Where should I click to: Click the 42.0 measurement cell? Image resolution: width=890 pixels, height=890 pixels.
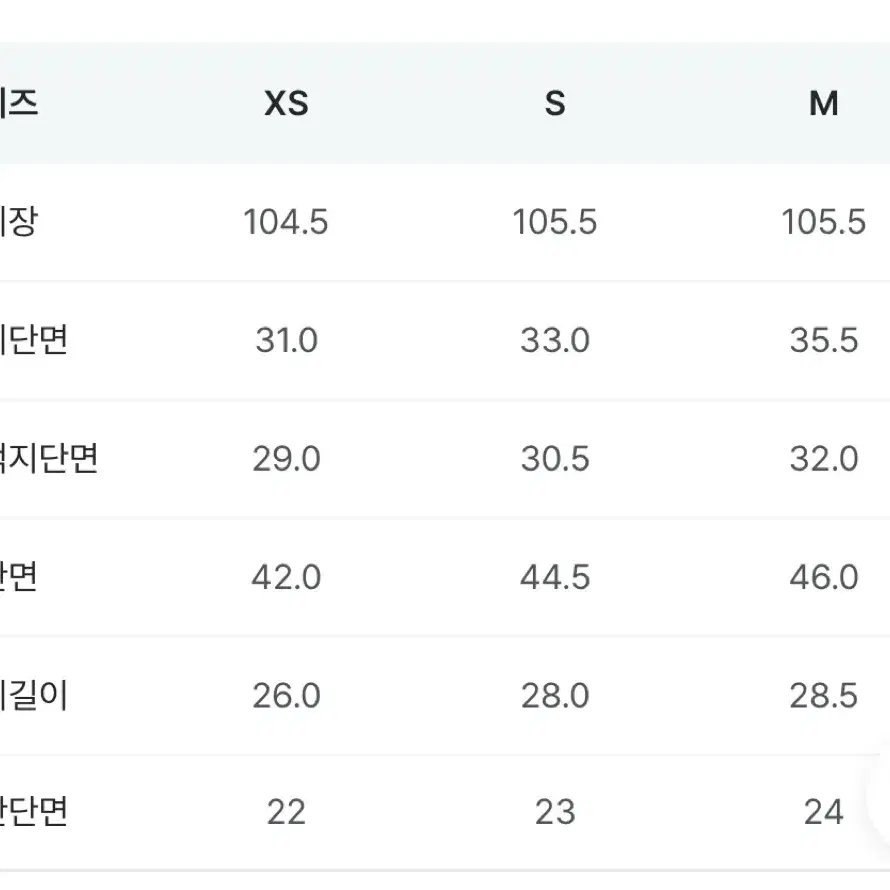coord(286,577)
